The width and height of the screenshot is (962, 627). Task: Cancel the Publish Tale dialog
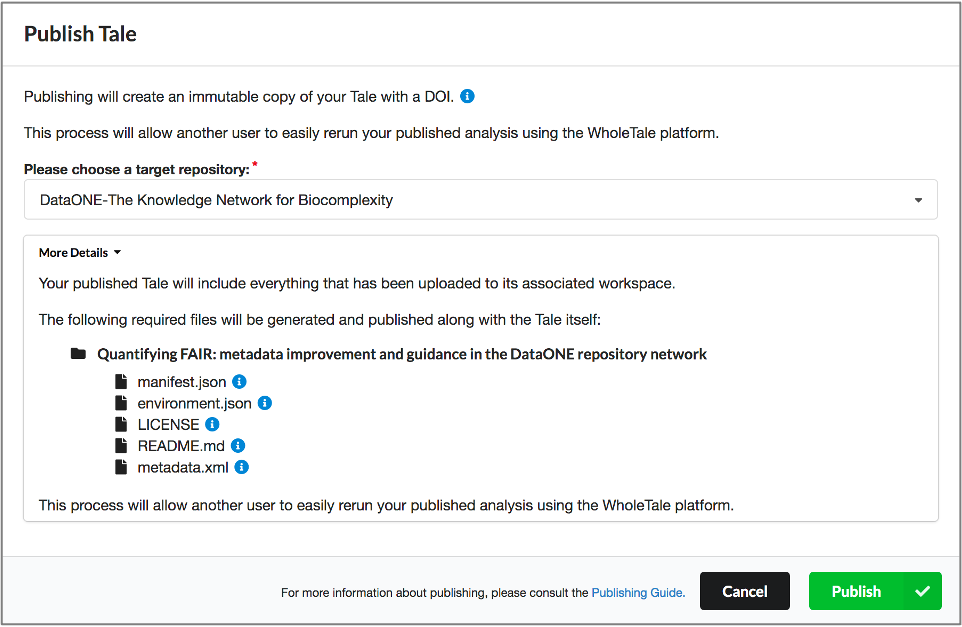[745, 591]
